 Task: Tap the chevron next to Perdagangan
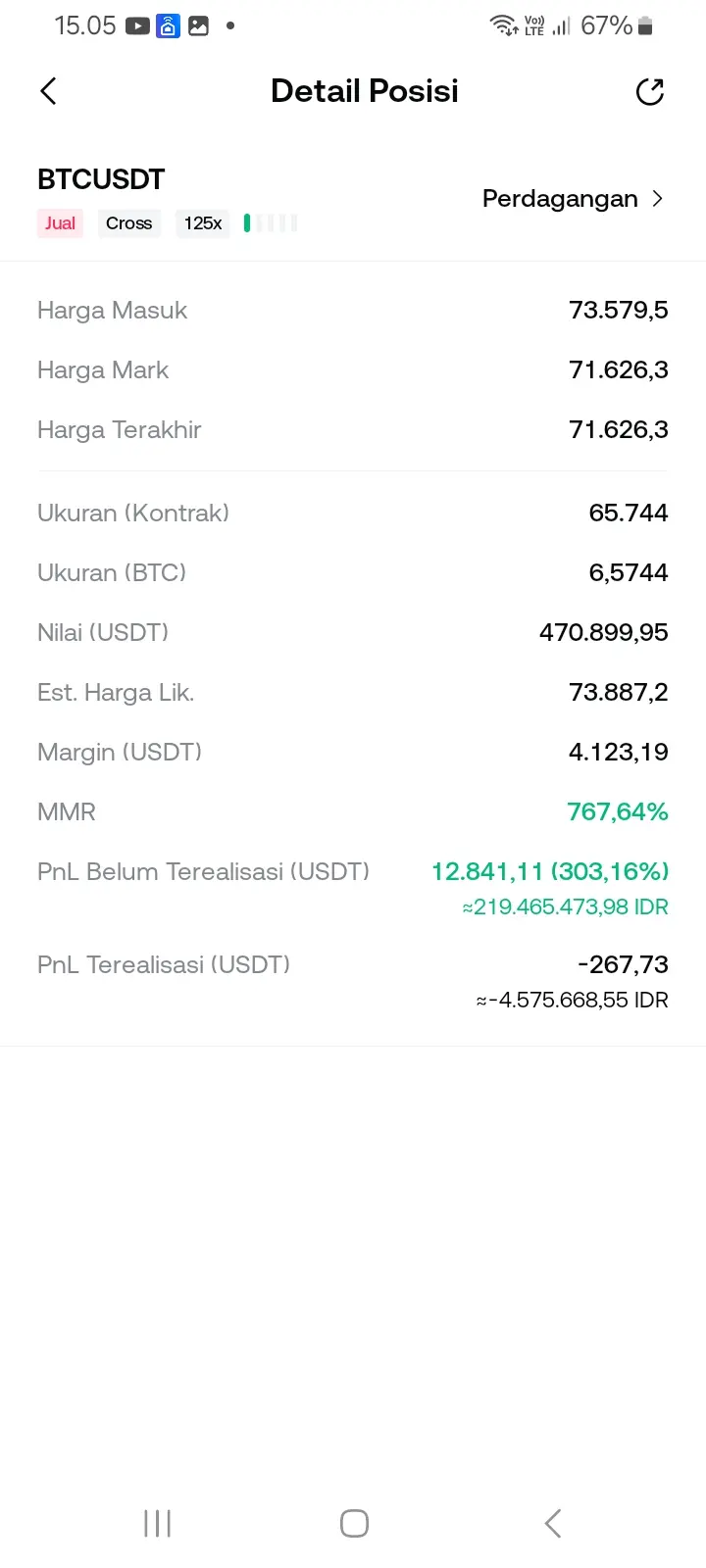(x=658, y=199)
